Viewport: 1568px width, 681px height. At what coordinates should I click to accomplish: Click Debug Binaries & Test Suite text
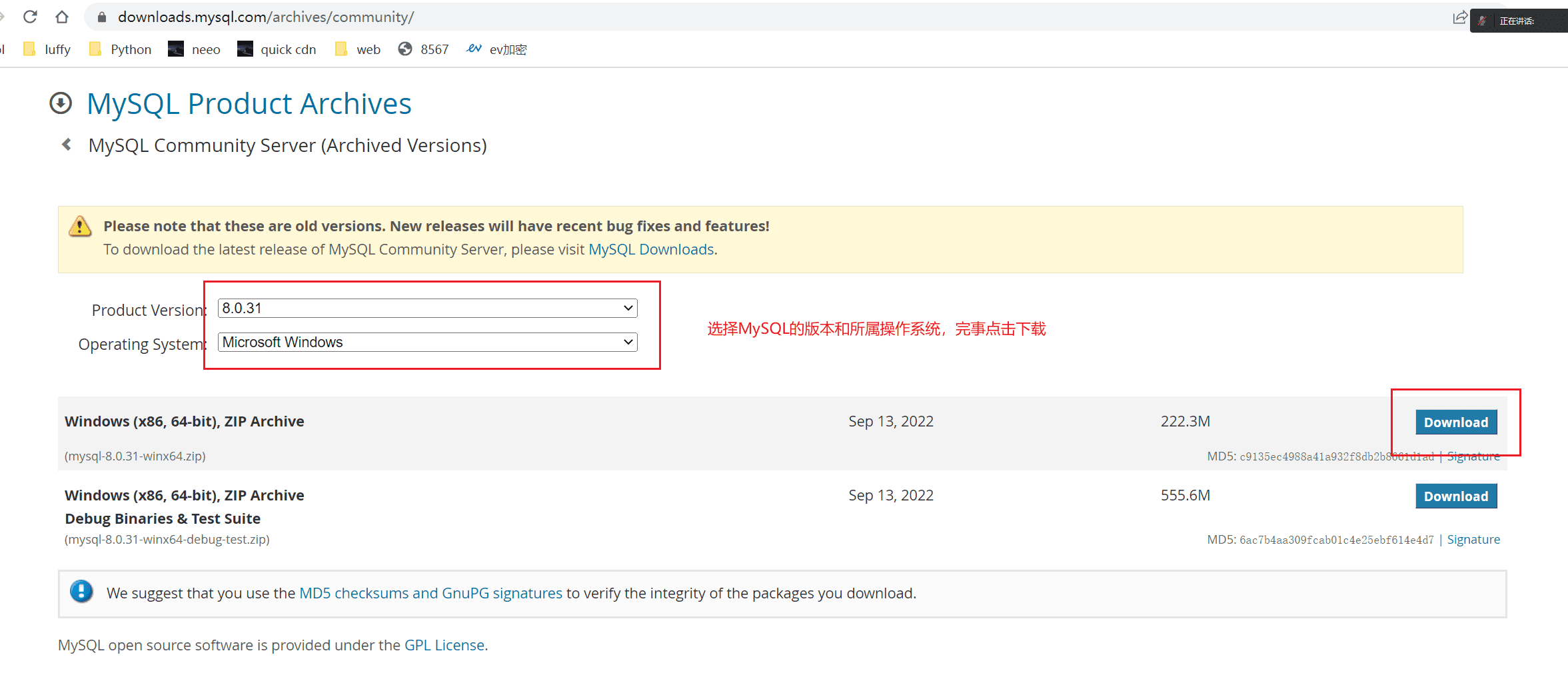pyautogui.click(x=163, y=518)
